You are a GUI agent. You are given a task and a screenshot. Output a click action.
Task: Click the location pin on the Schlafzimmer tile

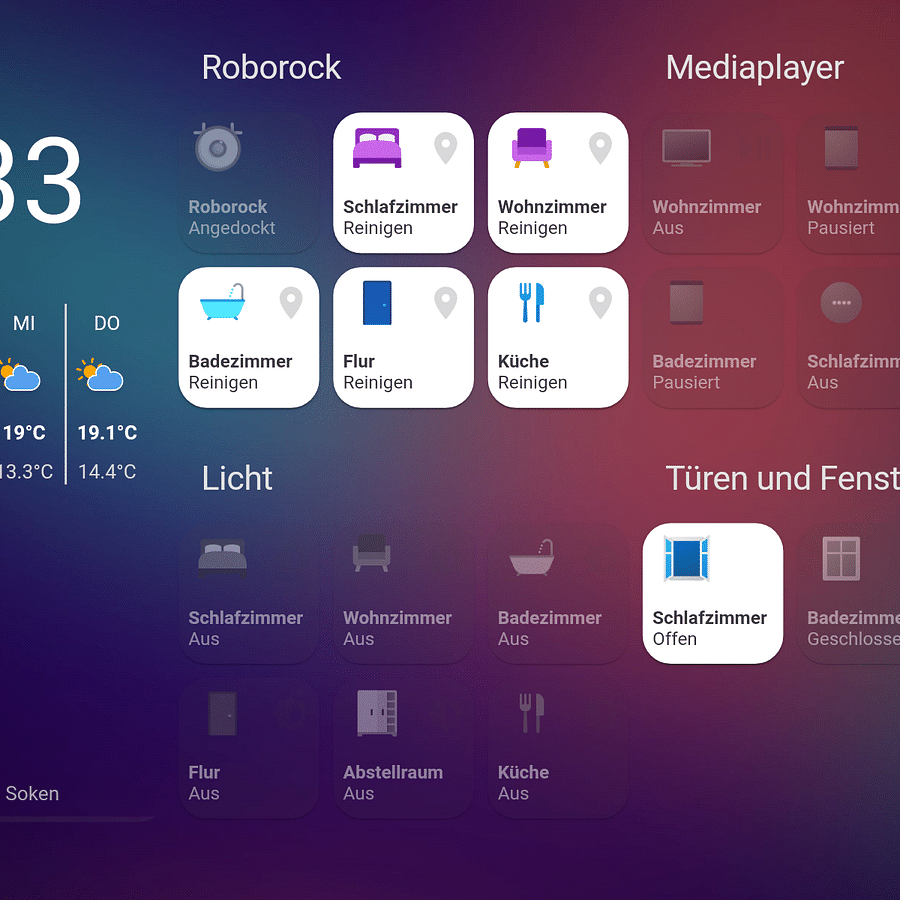coord(445,147)
